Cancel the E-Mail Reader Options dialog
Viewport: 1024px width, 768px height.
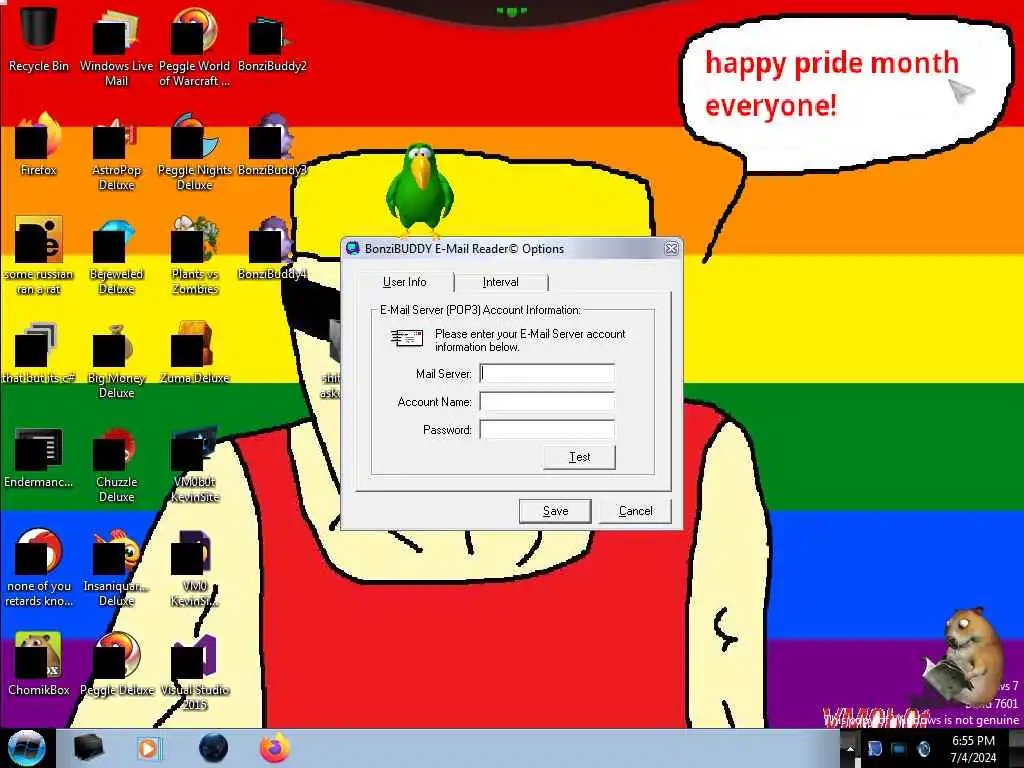coord(635,511)
